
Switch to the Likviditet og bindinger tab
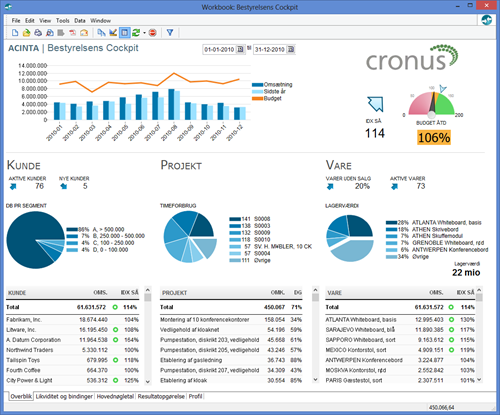coord(64,396)
